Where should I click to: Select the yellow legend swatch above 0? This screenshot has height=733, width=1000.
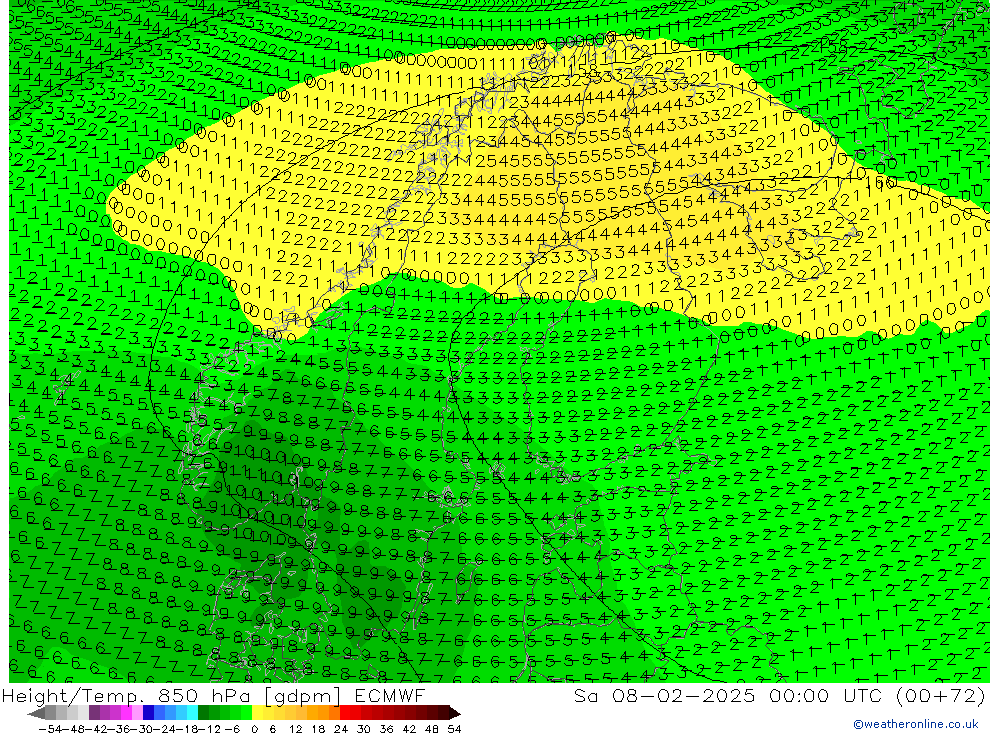click(258, 713)
